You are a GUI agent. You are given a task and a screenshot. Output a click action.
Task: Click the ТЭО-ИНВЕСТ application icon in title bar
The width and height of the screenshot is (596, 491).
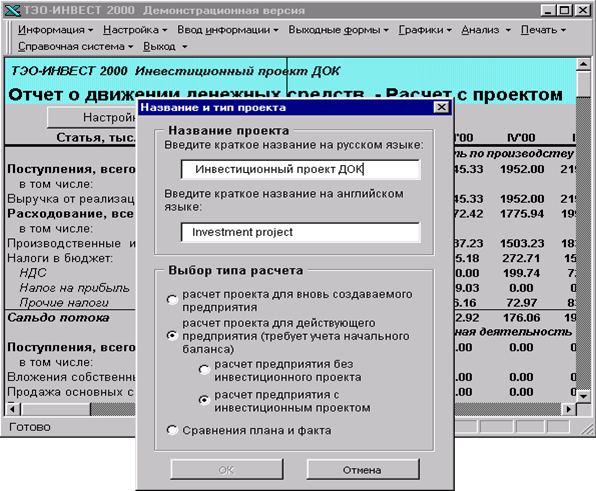(12, 10)
